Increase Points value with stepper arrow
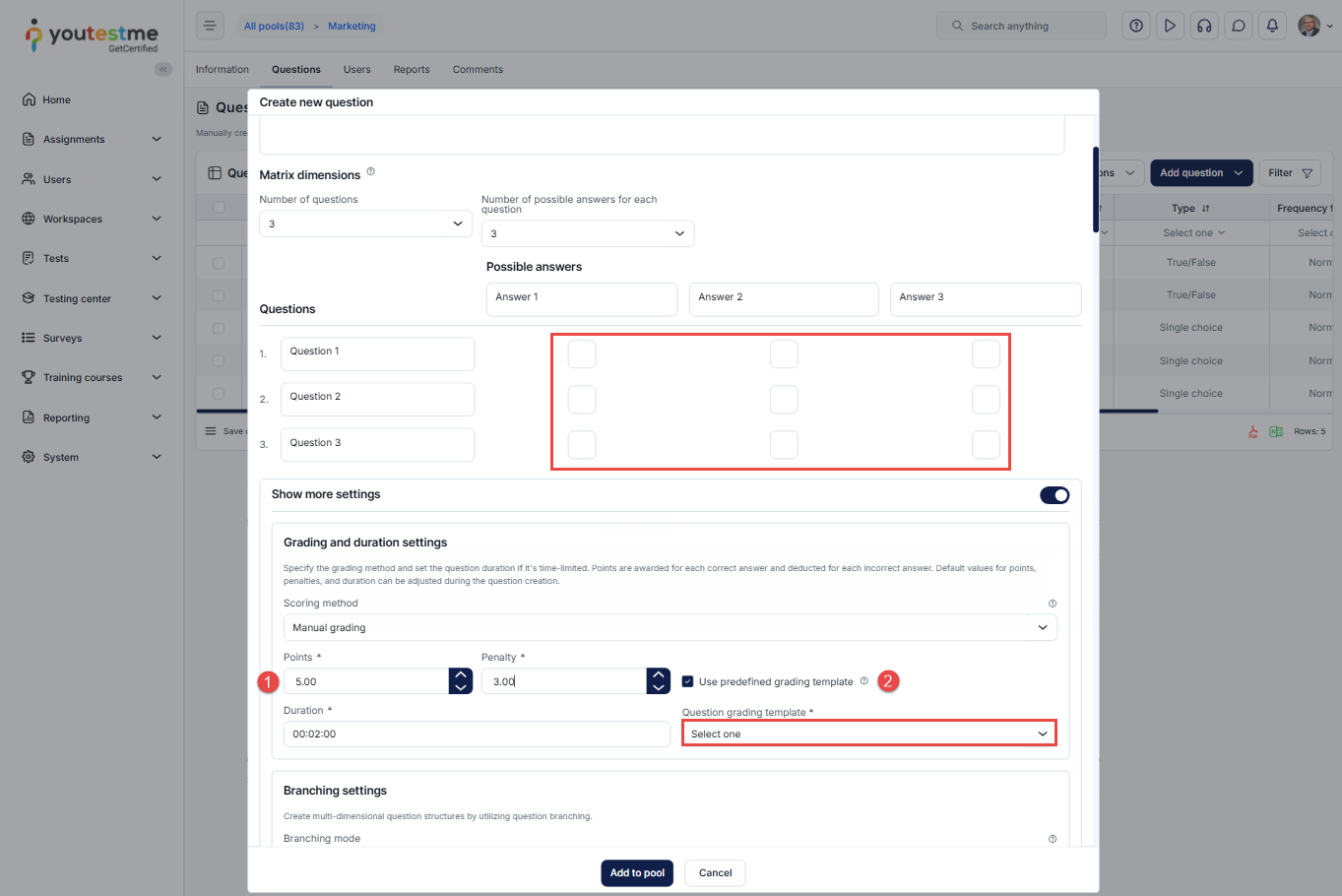The image size is (1342, 896). pos(461,675)
